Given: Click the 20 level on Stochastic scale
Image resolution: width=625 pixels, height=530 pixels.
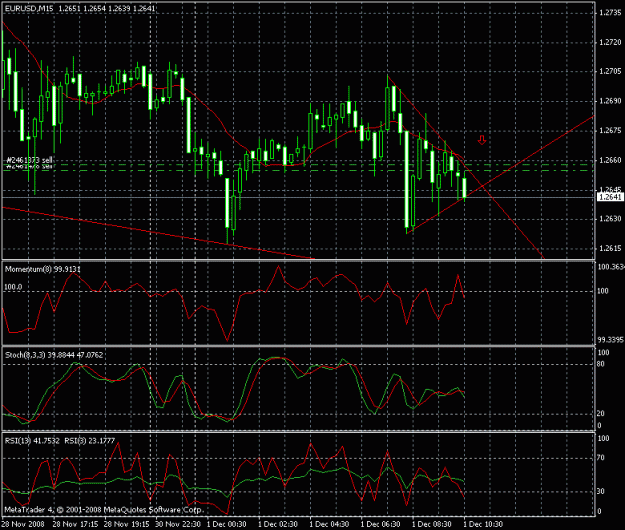Looking at the screenshot, I should pos(600,414).
